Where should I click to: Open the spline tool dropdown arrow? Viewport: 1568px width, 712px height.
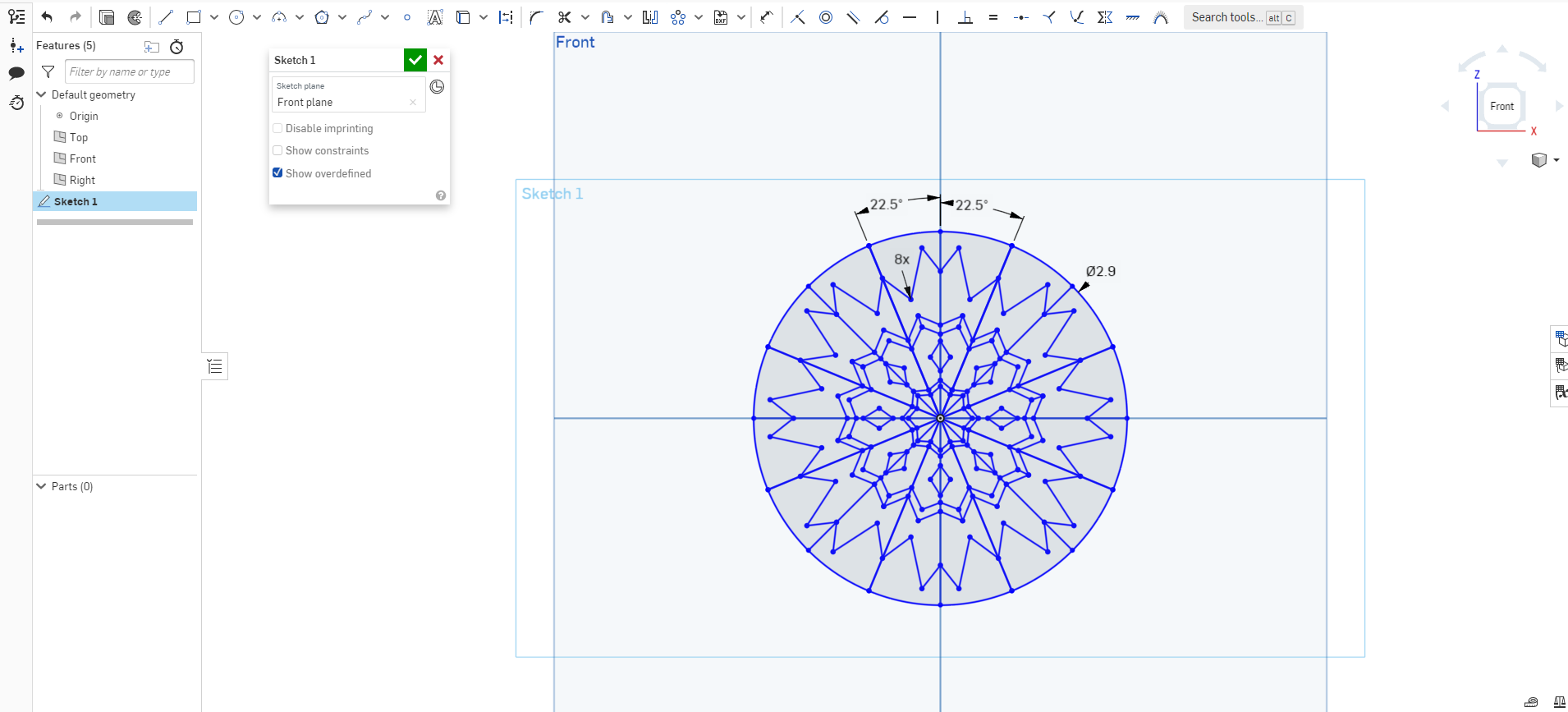tap(385, 17)
